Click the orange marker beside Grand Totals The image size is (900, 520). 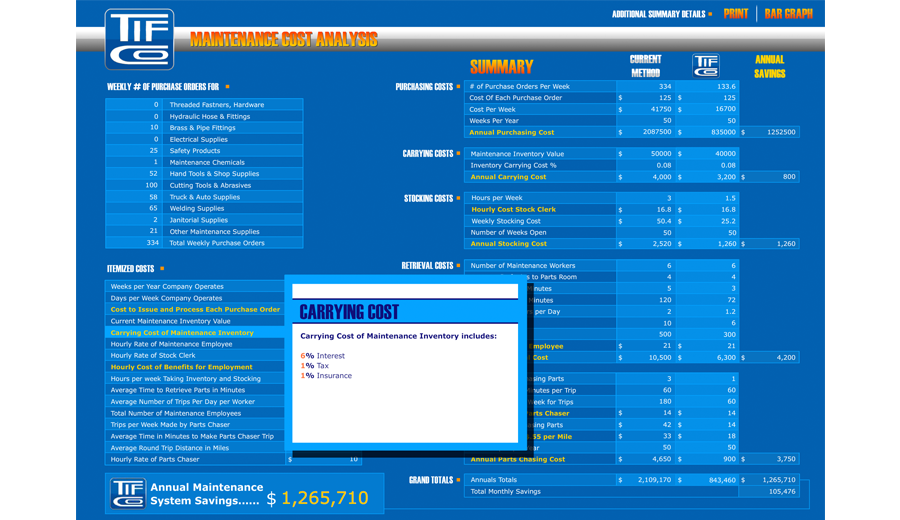tap(459, 480)
